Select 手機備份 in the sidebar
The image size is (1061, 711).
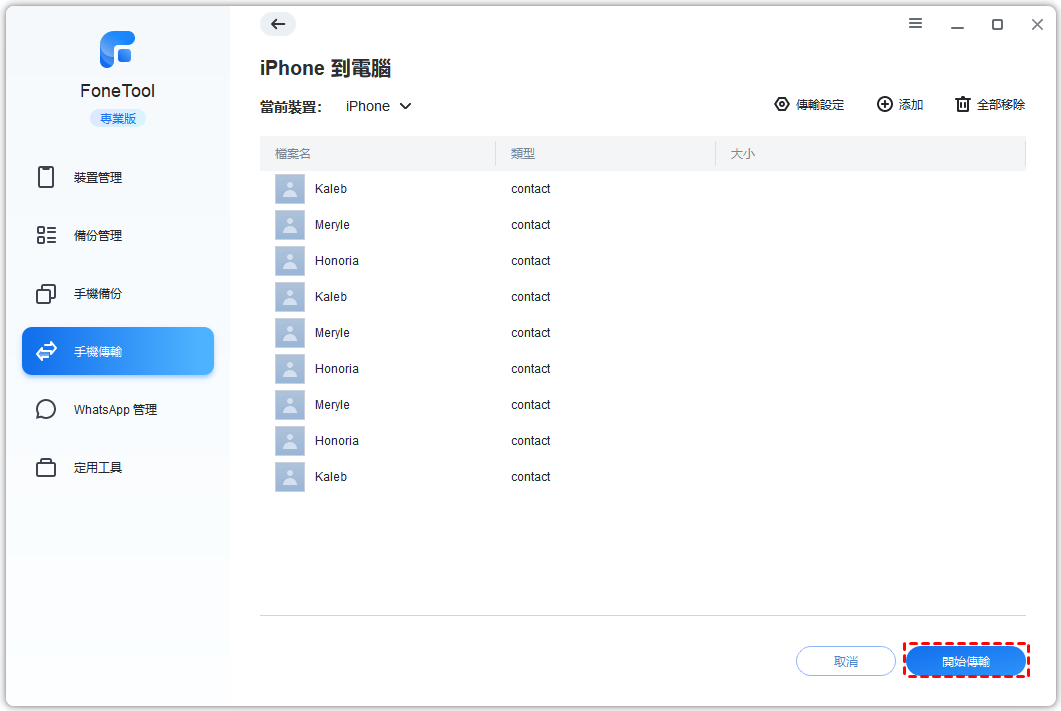tap(97, 293)
